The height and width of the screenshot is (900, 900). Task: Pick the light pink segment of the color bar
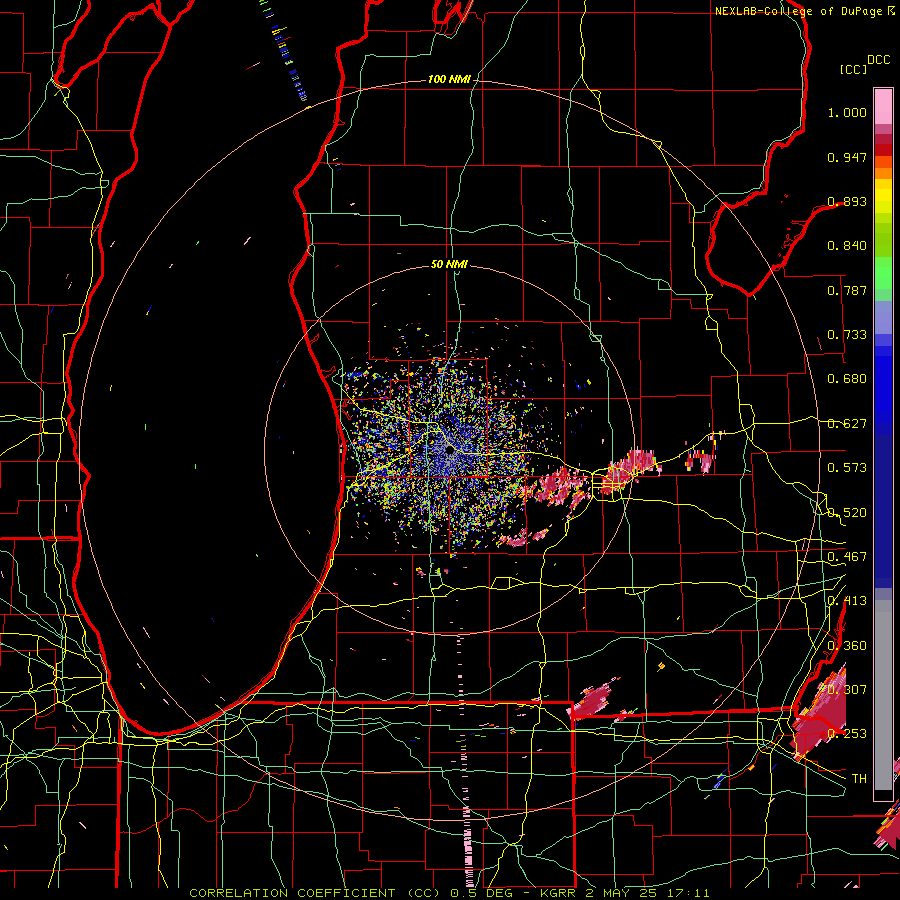[883, 107]
